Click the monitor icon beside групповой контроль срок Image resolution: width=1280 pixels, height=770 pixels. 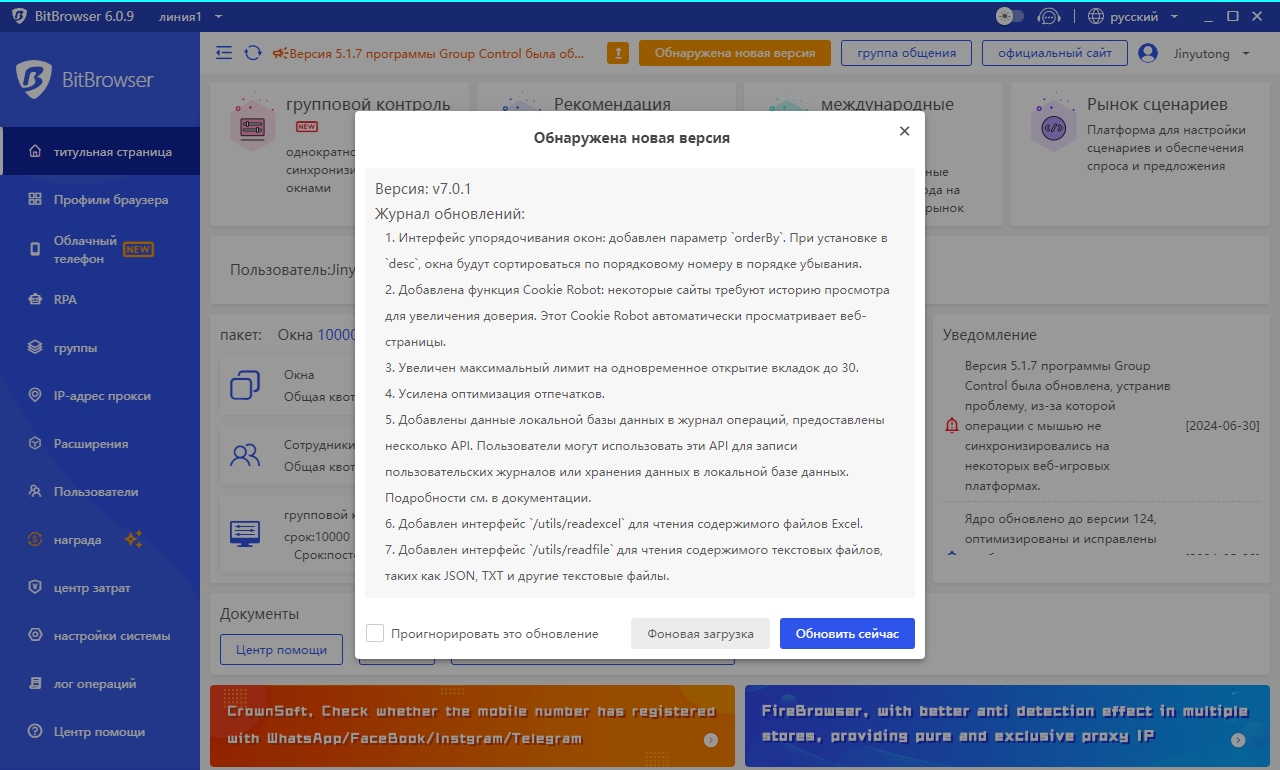[x=244, y=532]
